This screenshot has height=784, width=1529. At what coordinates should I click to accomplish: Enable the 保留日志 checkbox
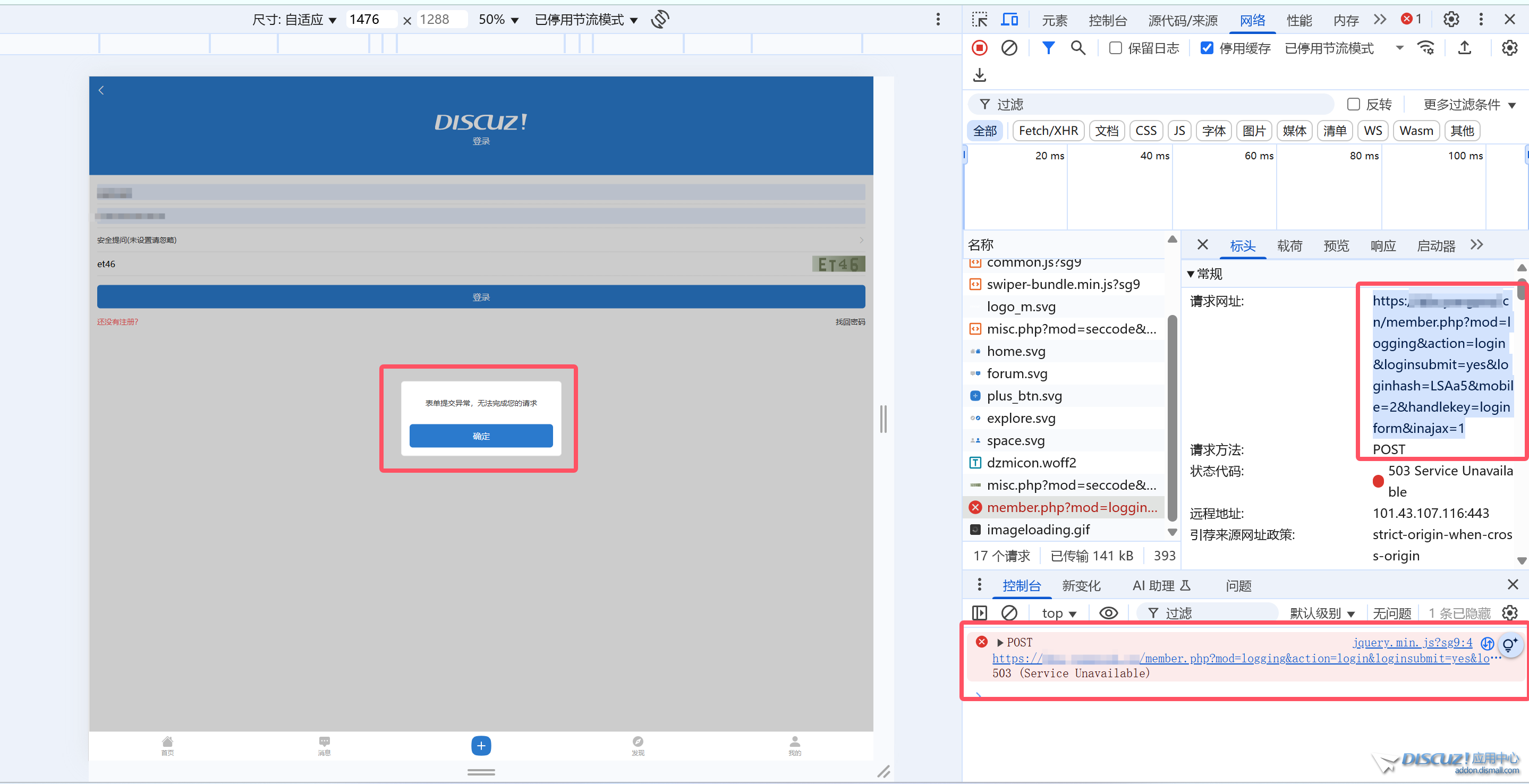coord(1115,48)
